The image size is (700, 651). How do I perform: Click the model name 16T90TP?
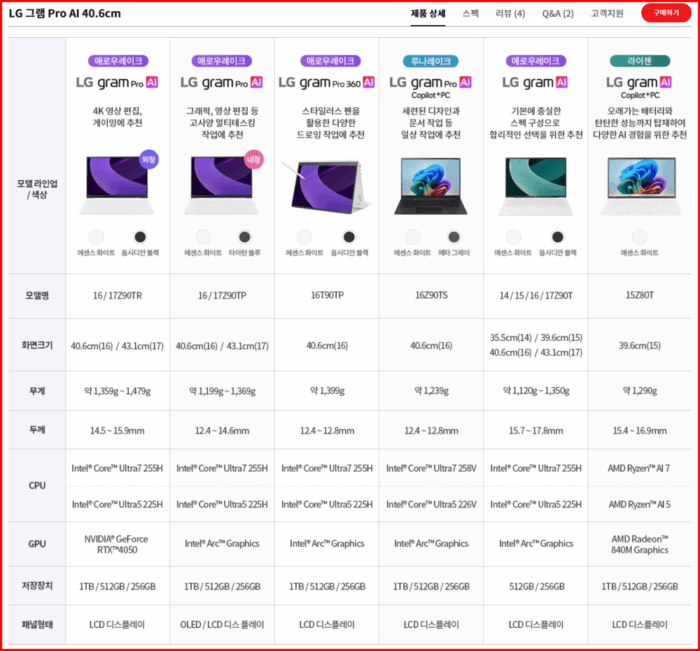pos(327,295)
